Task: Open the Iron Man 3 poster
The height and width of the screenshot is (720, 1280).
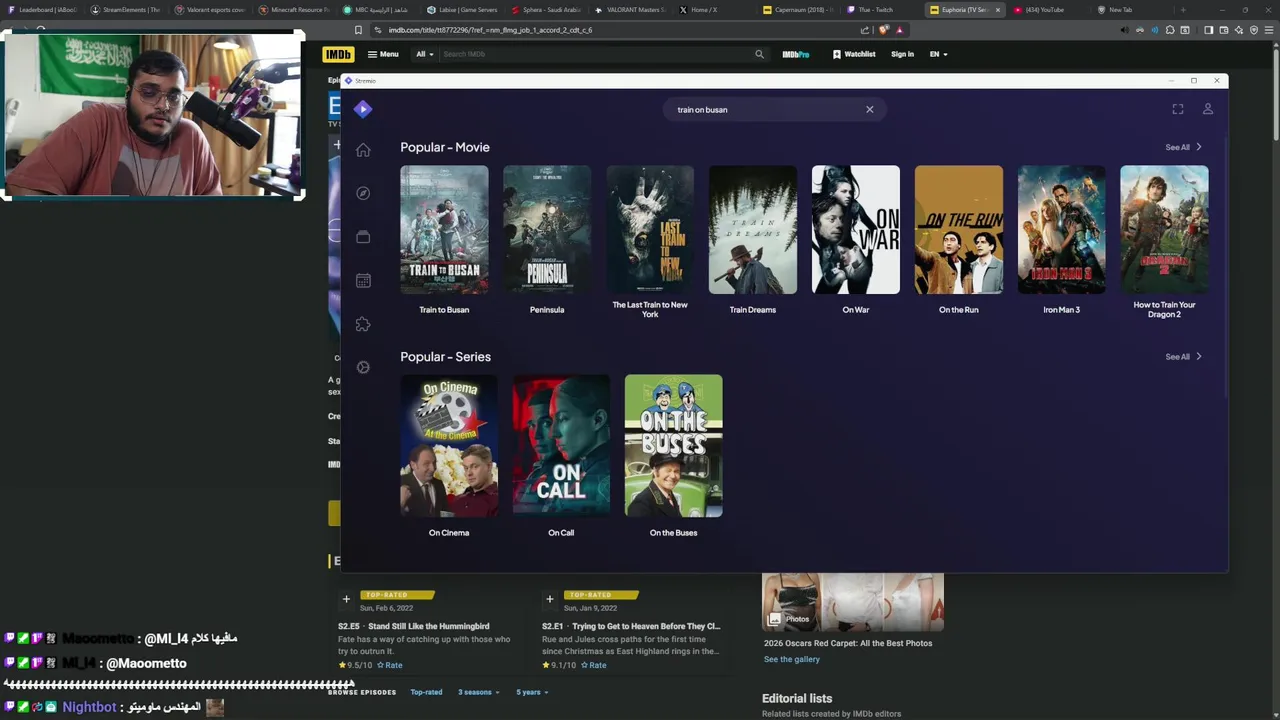Action: tap(1062, 230)
